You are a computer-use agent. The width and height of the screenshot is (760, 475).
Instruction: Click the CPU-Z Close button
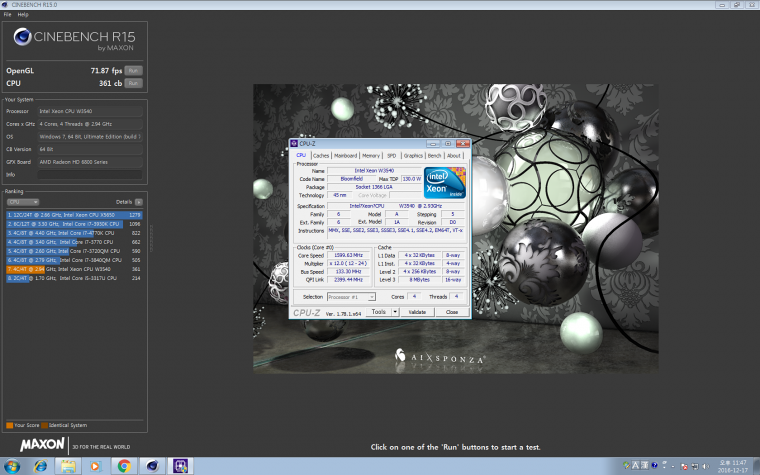452,312
